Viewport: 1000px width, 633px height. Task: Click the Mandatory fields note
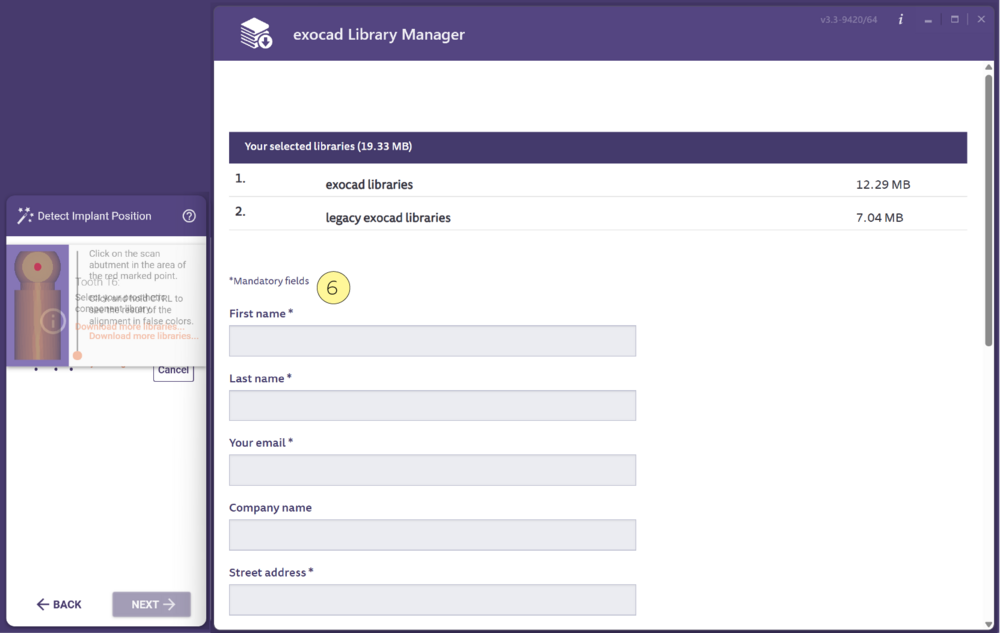click(269, 281)
